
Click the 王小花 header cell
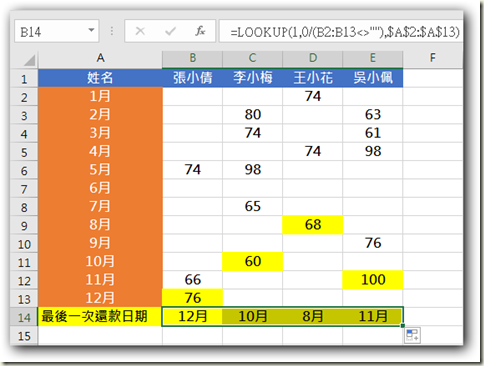(313, 78)
